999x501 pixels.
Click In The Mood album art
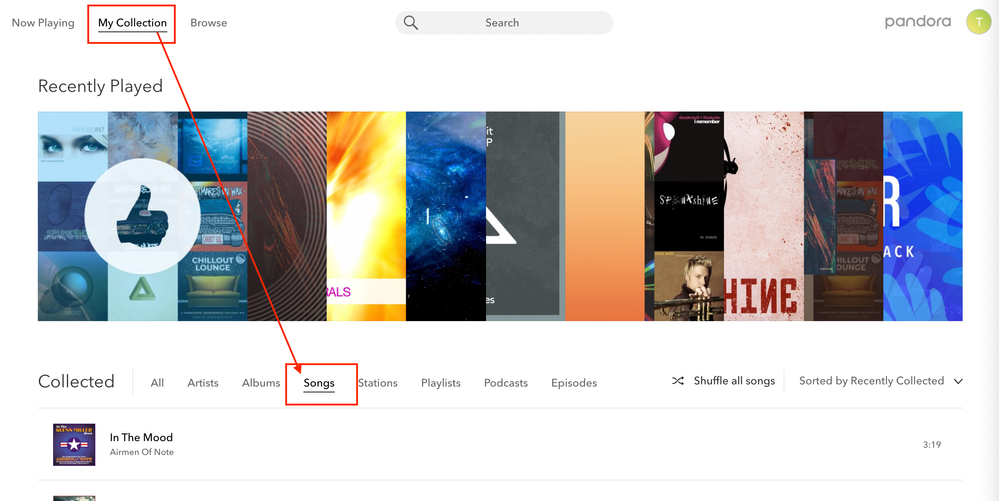[74, 445]
